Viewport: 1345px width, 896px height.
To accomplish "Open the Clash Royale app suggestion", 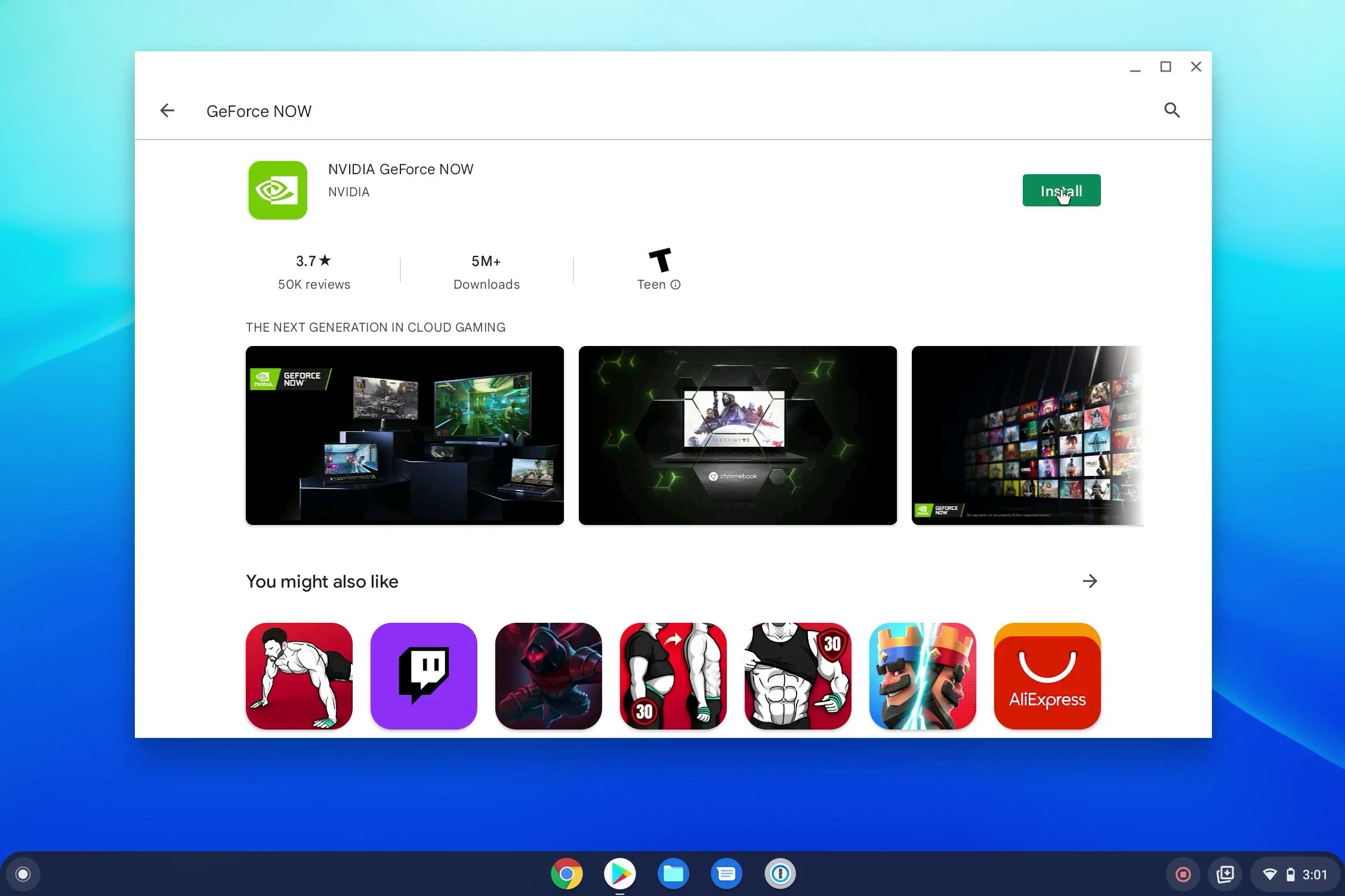I will pyautogui.click(x=923, y=676).
